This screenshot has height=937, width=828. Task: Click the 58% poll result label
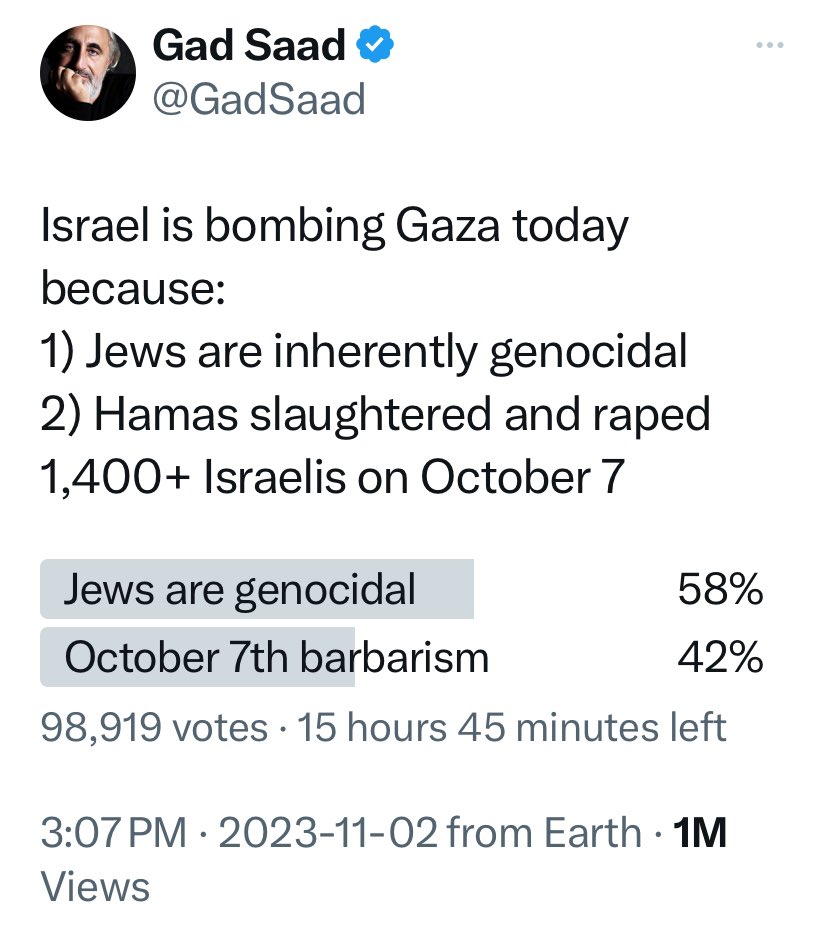720,590
